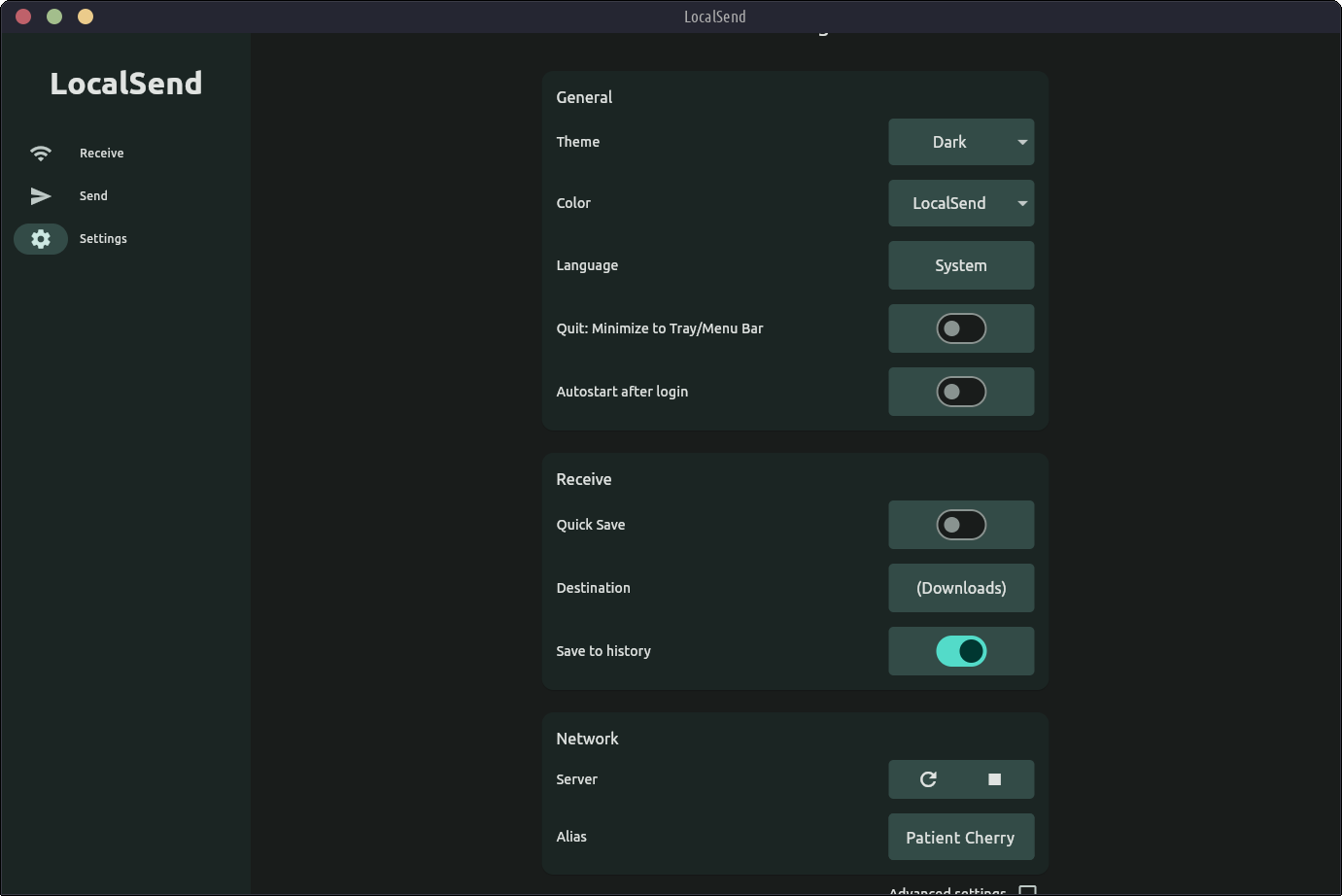Click the Settings gear icon
1342x896 pixels.
click(x=41, y=239)
